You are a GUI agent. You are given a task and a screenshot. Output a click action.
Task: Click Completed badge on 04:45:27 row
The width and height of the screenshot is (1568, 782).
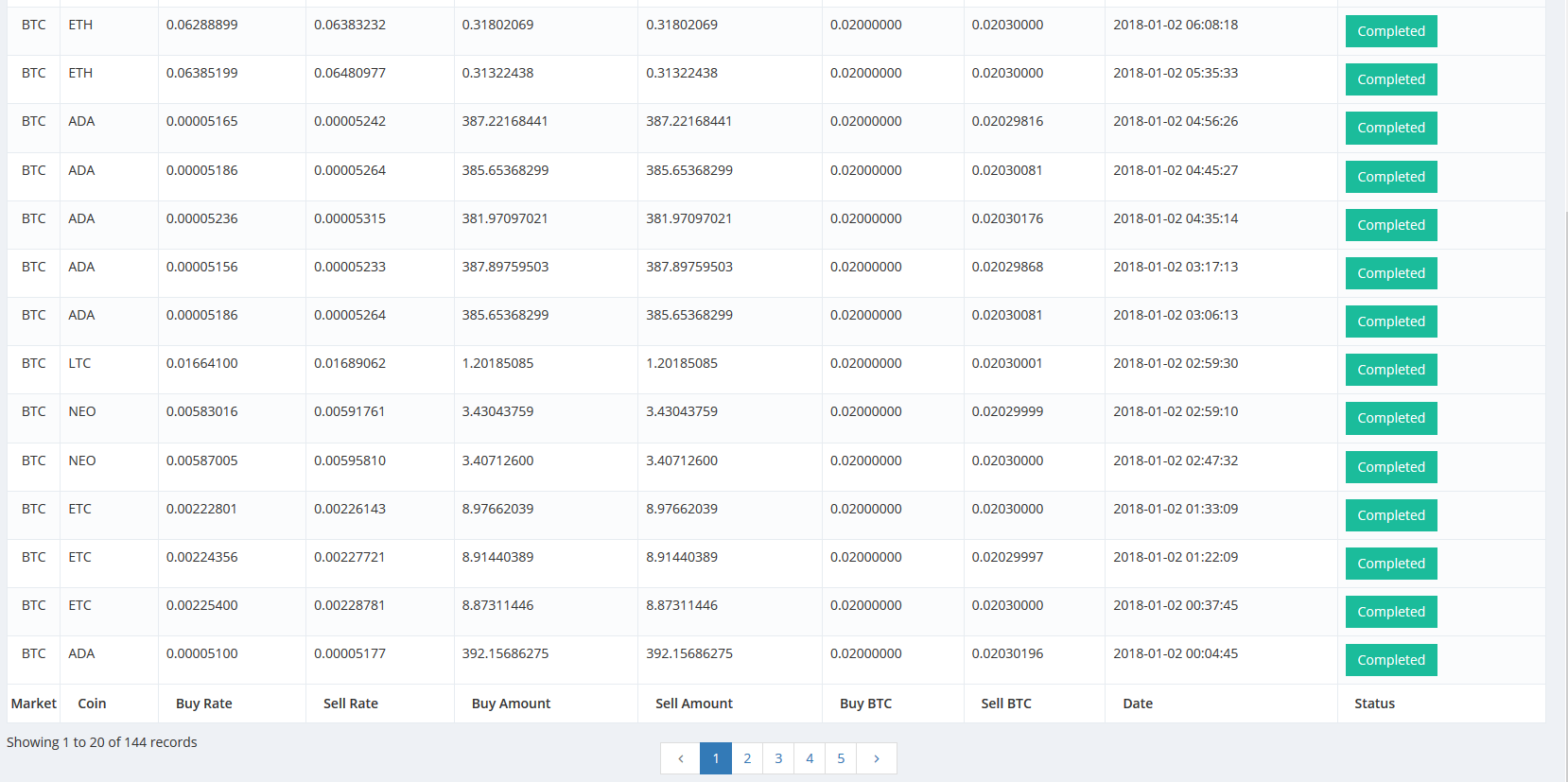coord(1391,177)
